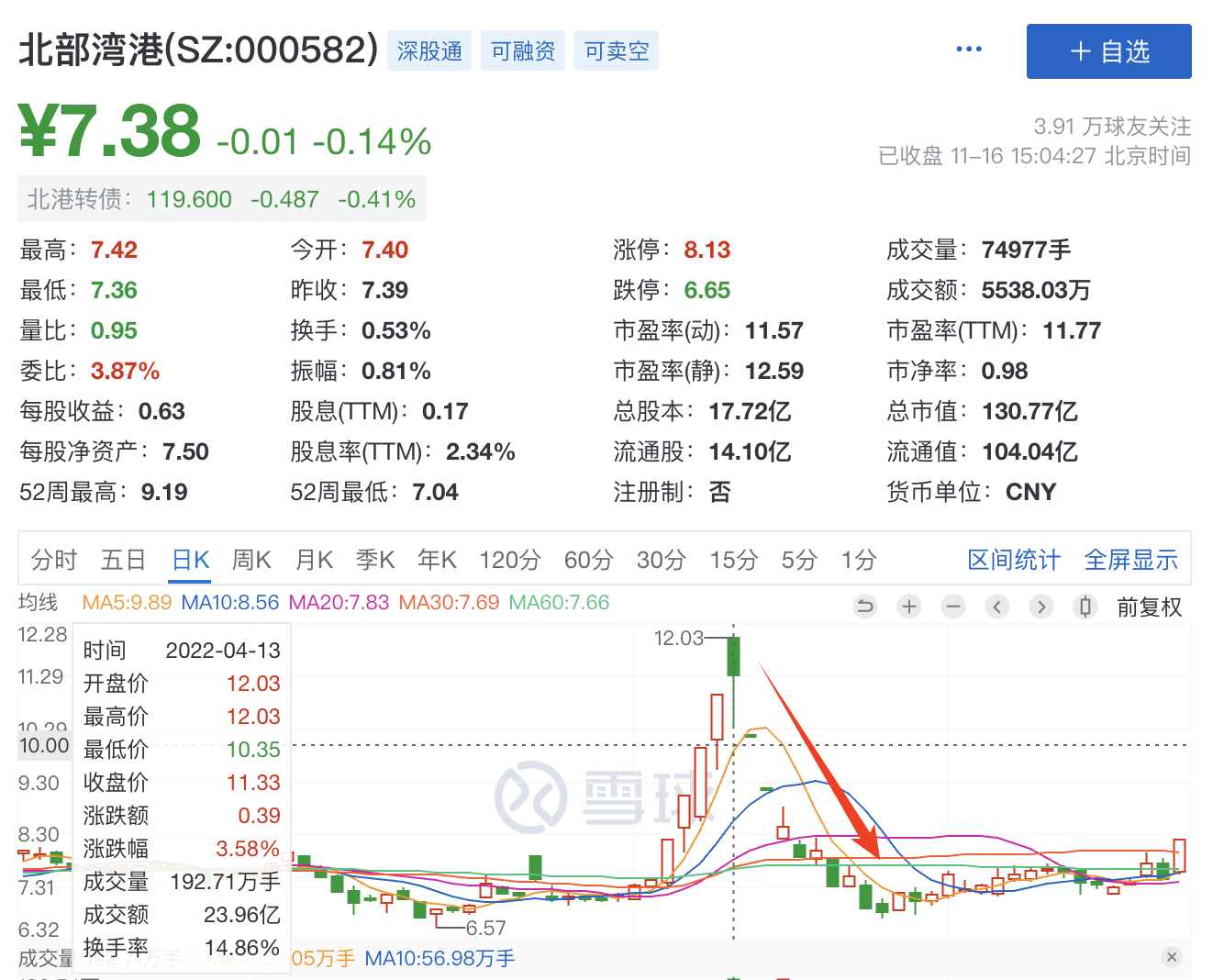Click 全屏显示 to view fullscreen
Image resolution: width=1213 pixels, height=980 pixels.
tap(1130, 560)
